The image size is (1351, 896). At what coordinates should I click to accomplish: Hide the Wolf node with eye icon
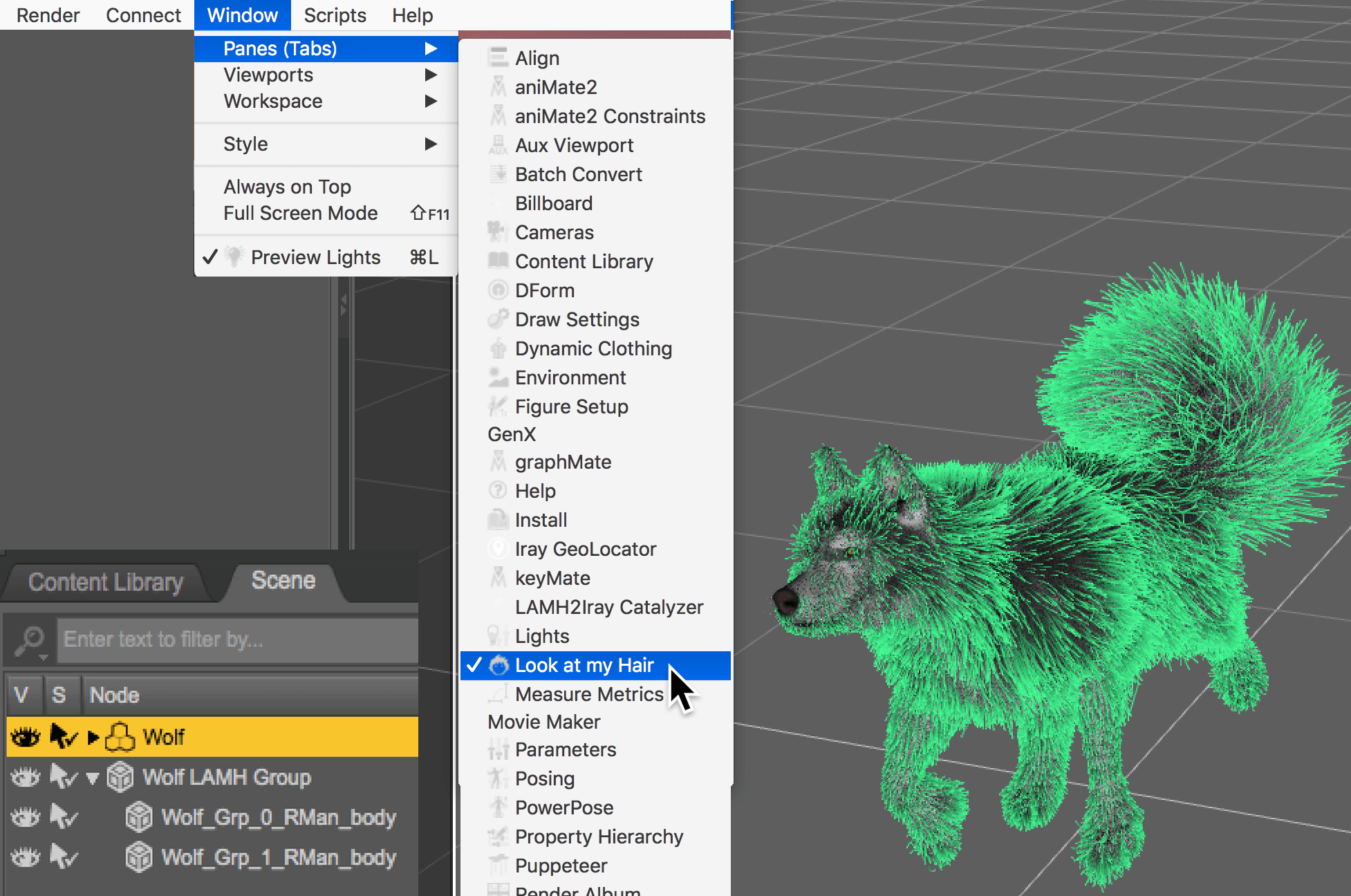(26, 737)
